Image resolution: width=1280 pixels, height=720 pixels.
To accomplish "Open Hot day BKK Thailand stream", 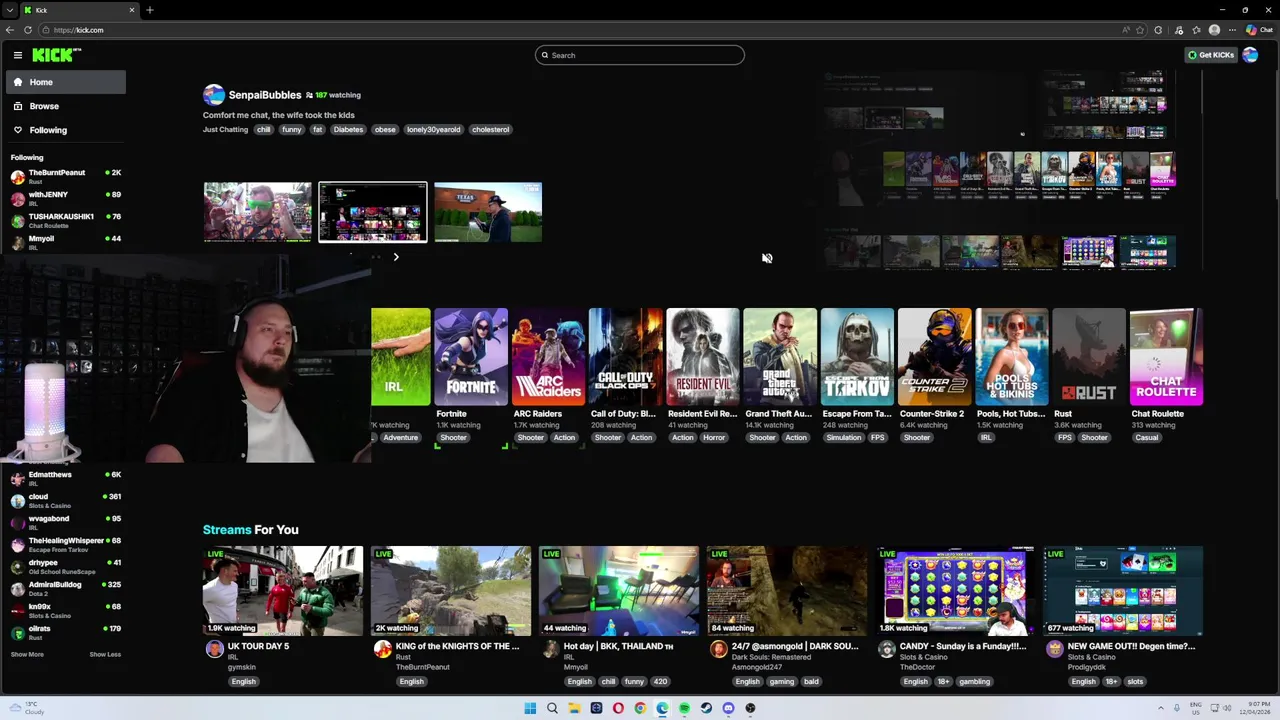I will [619, 591].
